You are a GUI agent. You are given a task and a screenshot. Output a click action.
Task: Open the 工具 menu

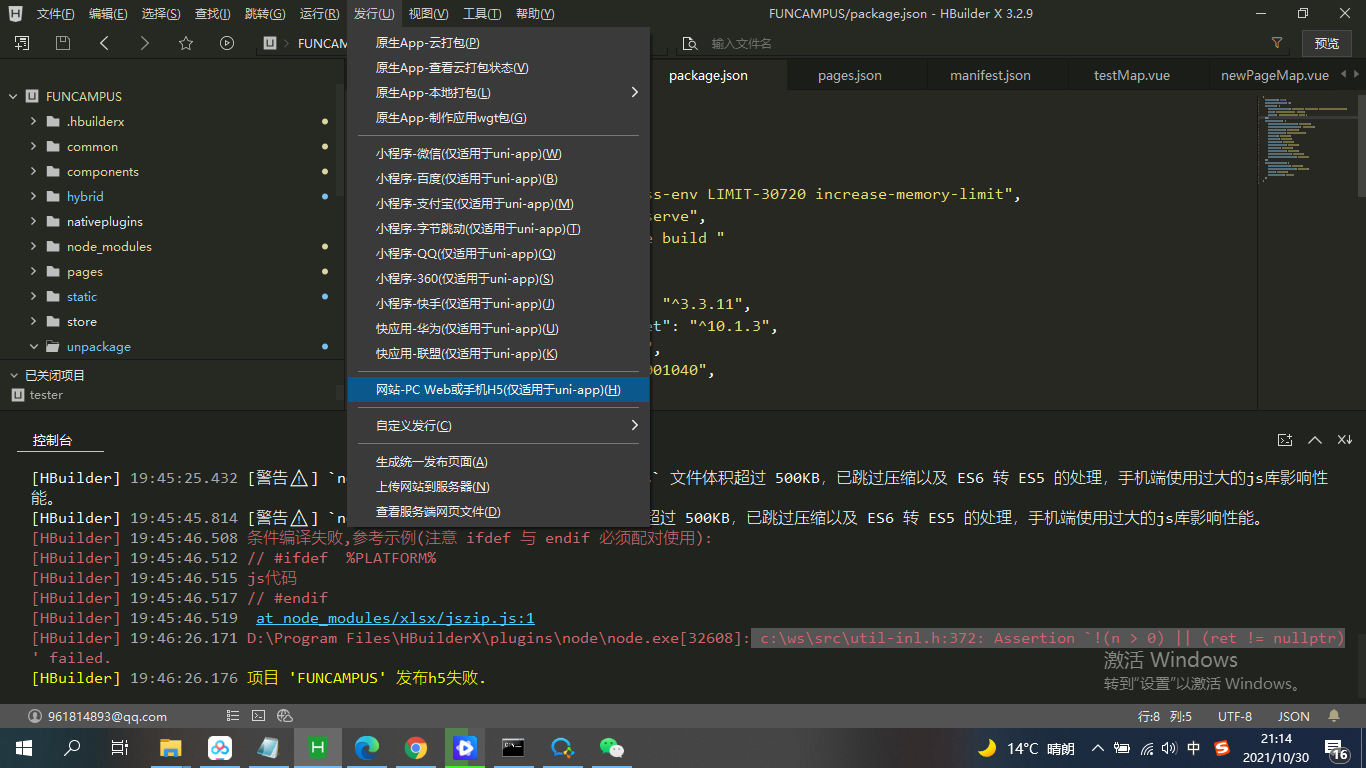tap(482, 14)
